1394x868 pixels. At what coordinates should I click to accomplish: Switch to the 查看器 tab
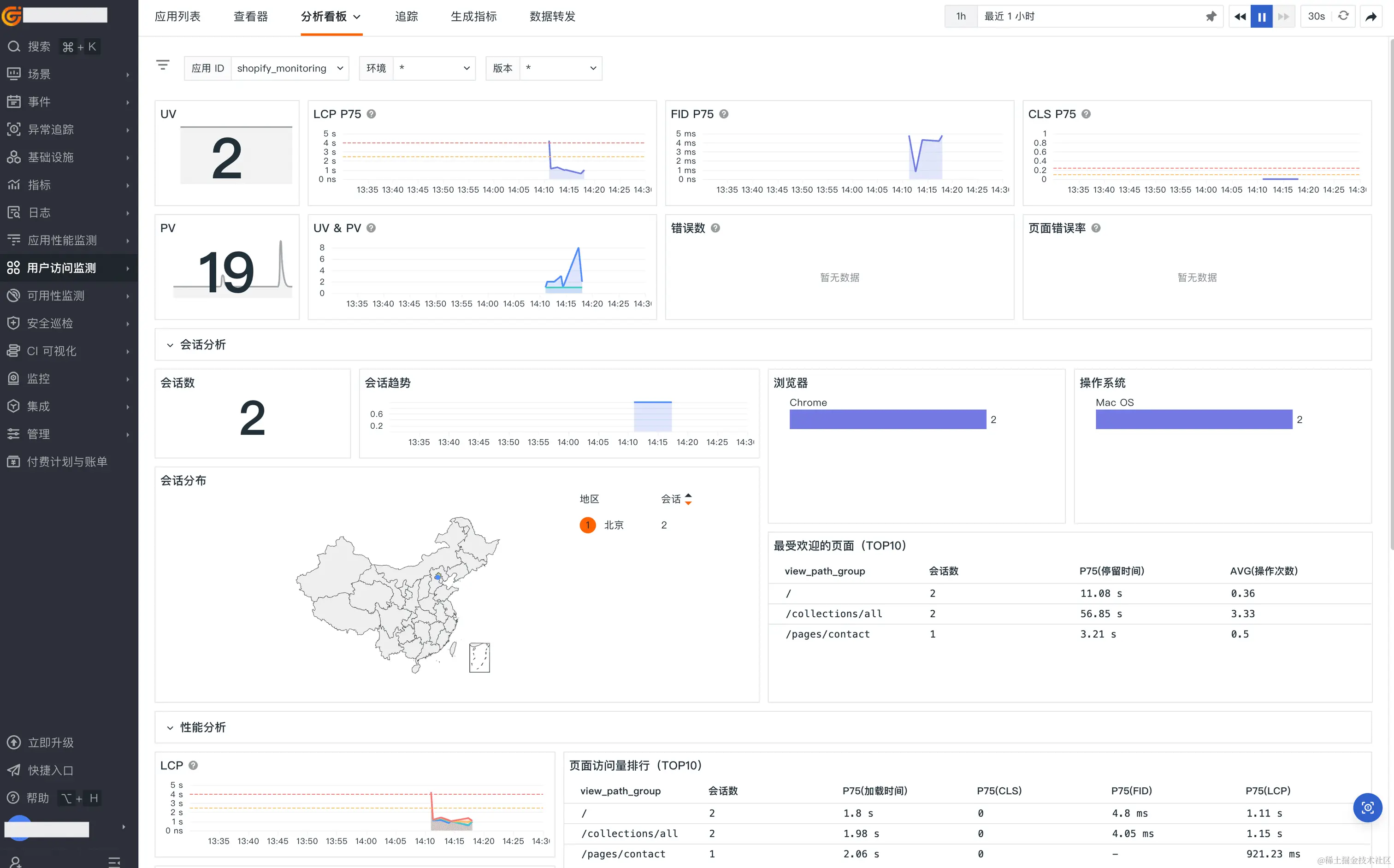click(250, 16)
